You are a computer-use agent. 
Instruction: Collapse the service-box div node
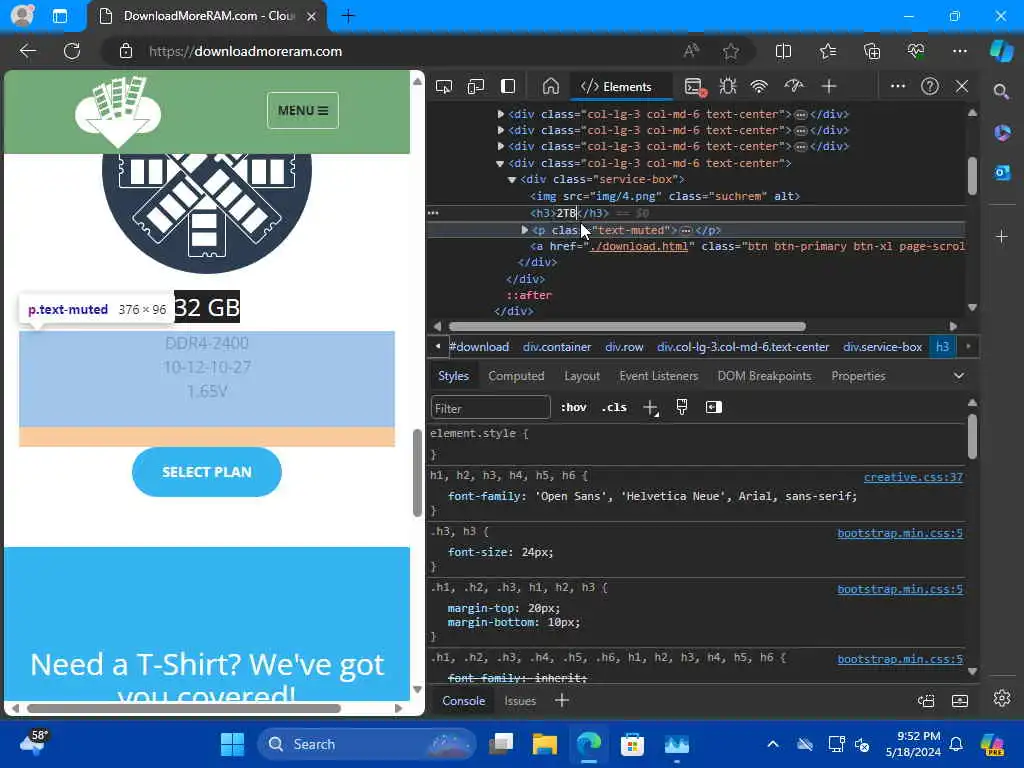coord(512,180)
